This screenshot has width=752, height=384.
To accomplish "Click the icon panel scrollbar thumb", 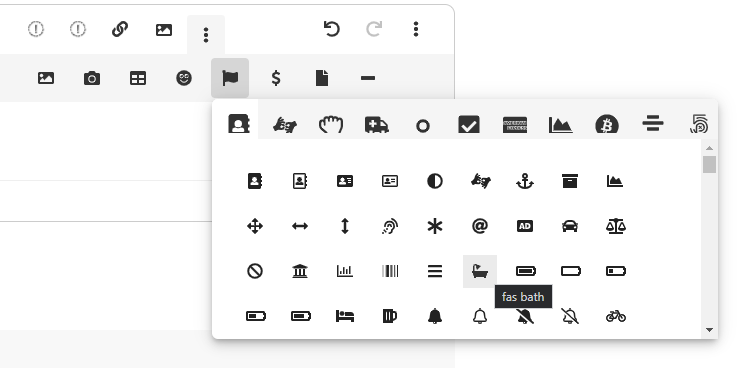I will [x=709, y=164].
